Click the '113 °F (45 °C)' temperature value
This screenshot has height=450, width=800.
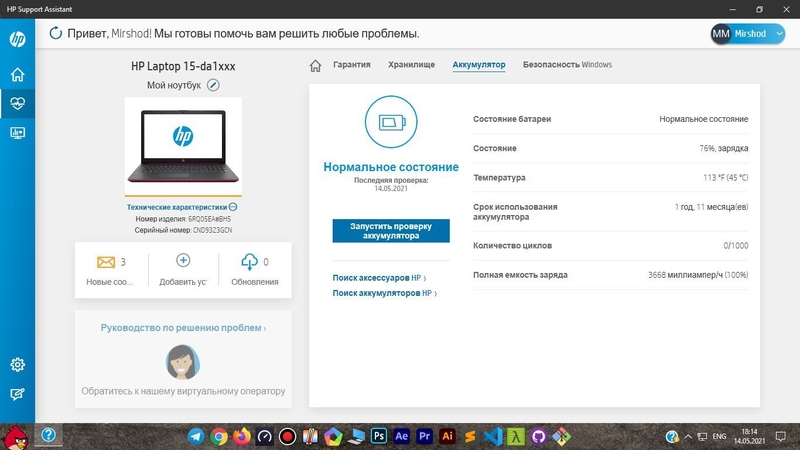click(726, 178)
